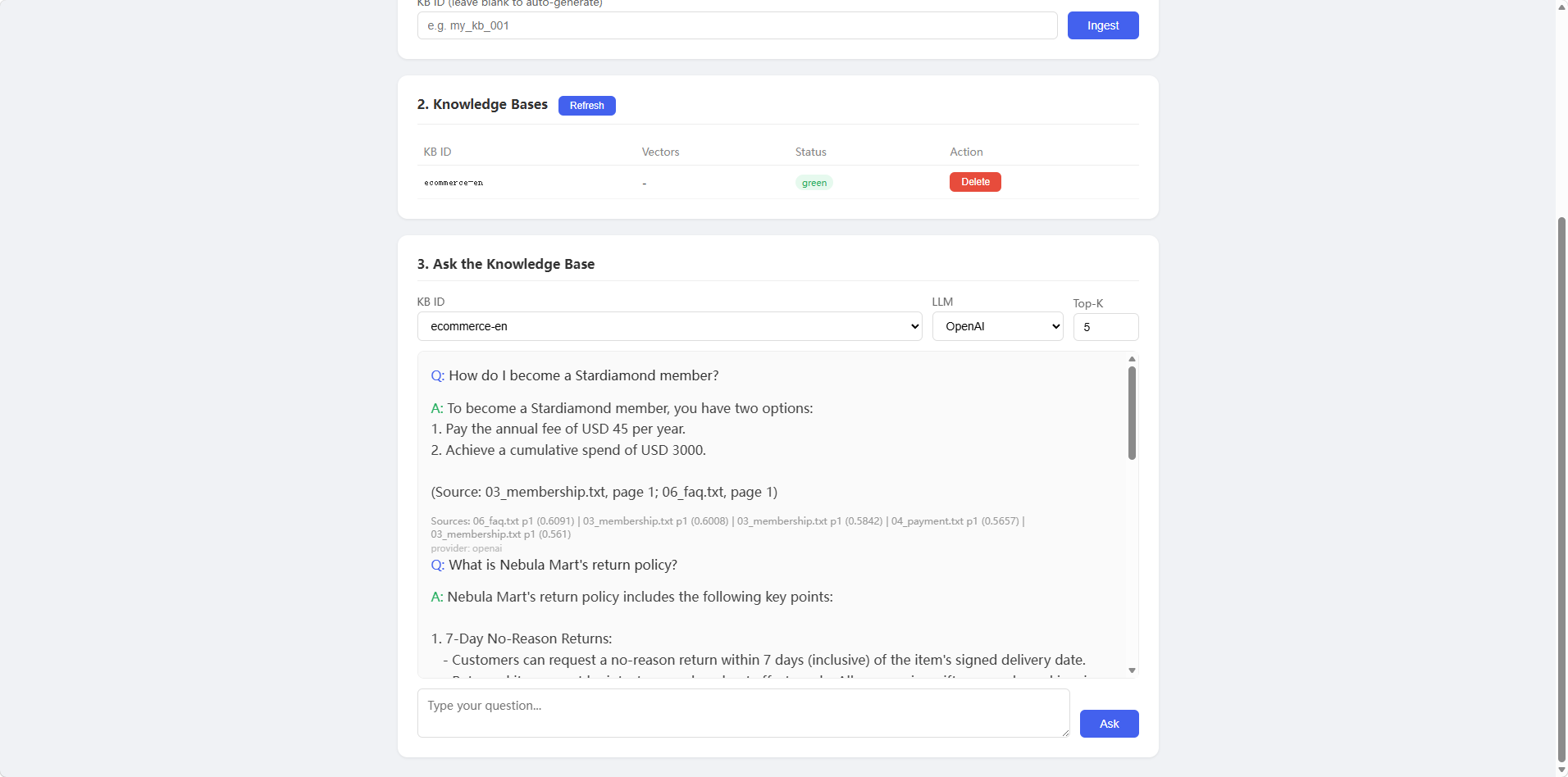Click the Top-K input showing 5
Screen dimensions: 1568x777
coord(1105,326)
